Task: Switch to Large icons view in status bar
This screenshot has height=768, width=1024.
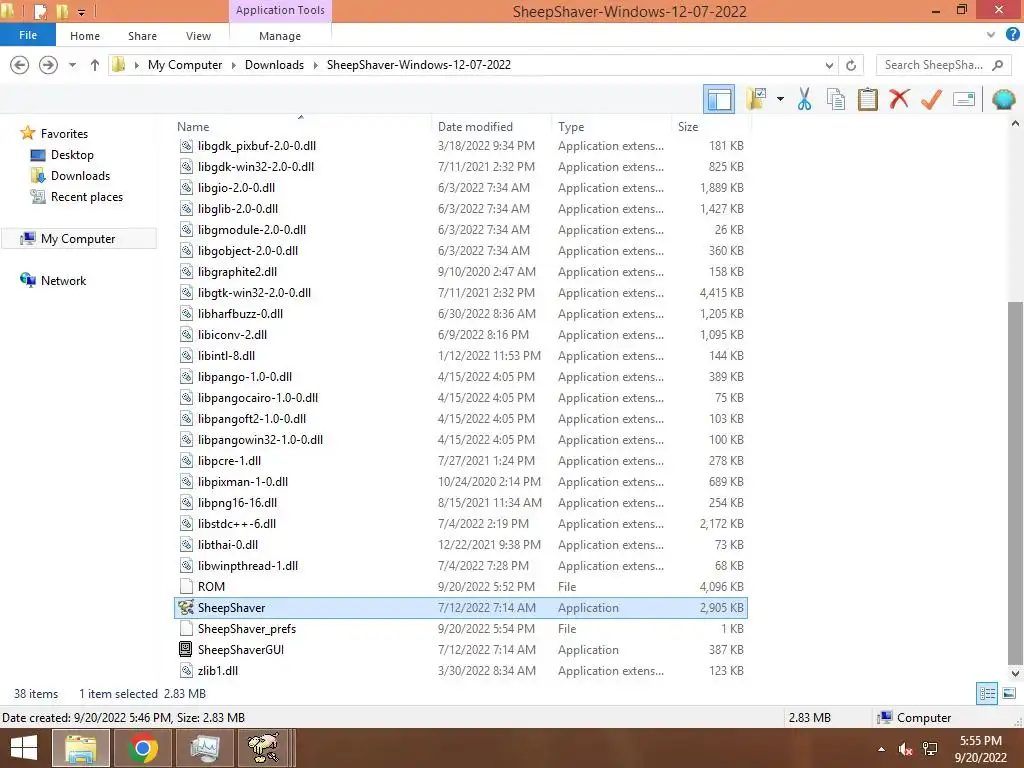Action: [1009, 694]
